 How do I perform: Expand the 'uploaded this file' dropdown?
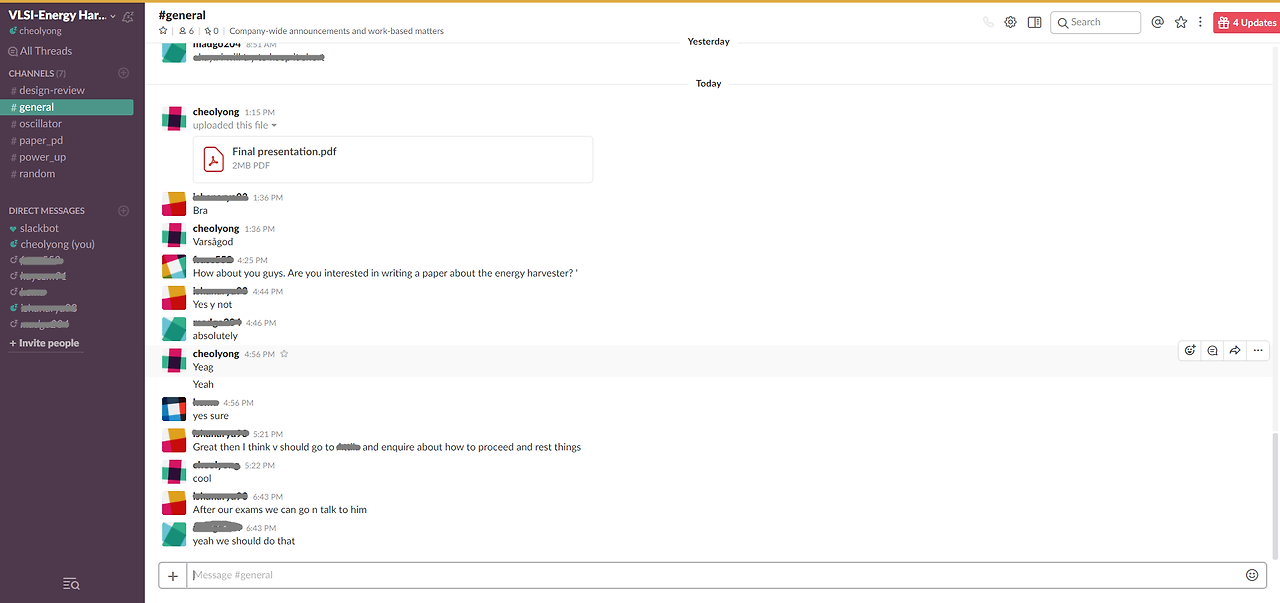click(x=235, y=124)
